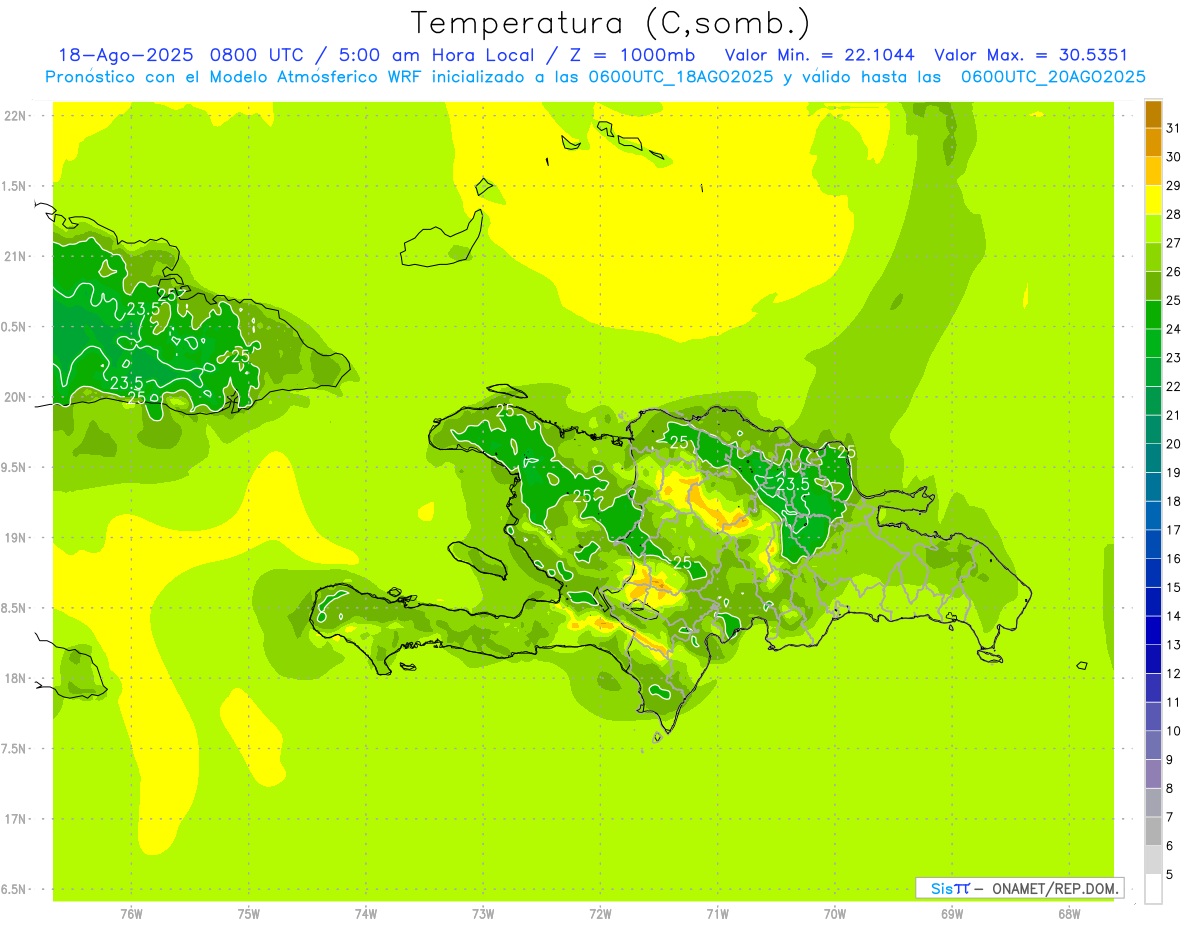Image resolution: width=1200 pixels, height=927 pixels.
Task: Click 'Valor Max. = 30.5351' text
Action: click(1030, 55)
